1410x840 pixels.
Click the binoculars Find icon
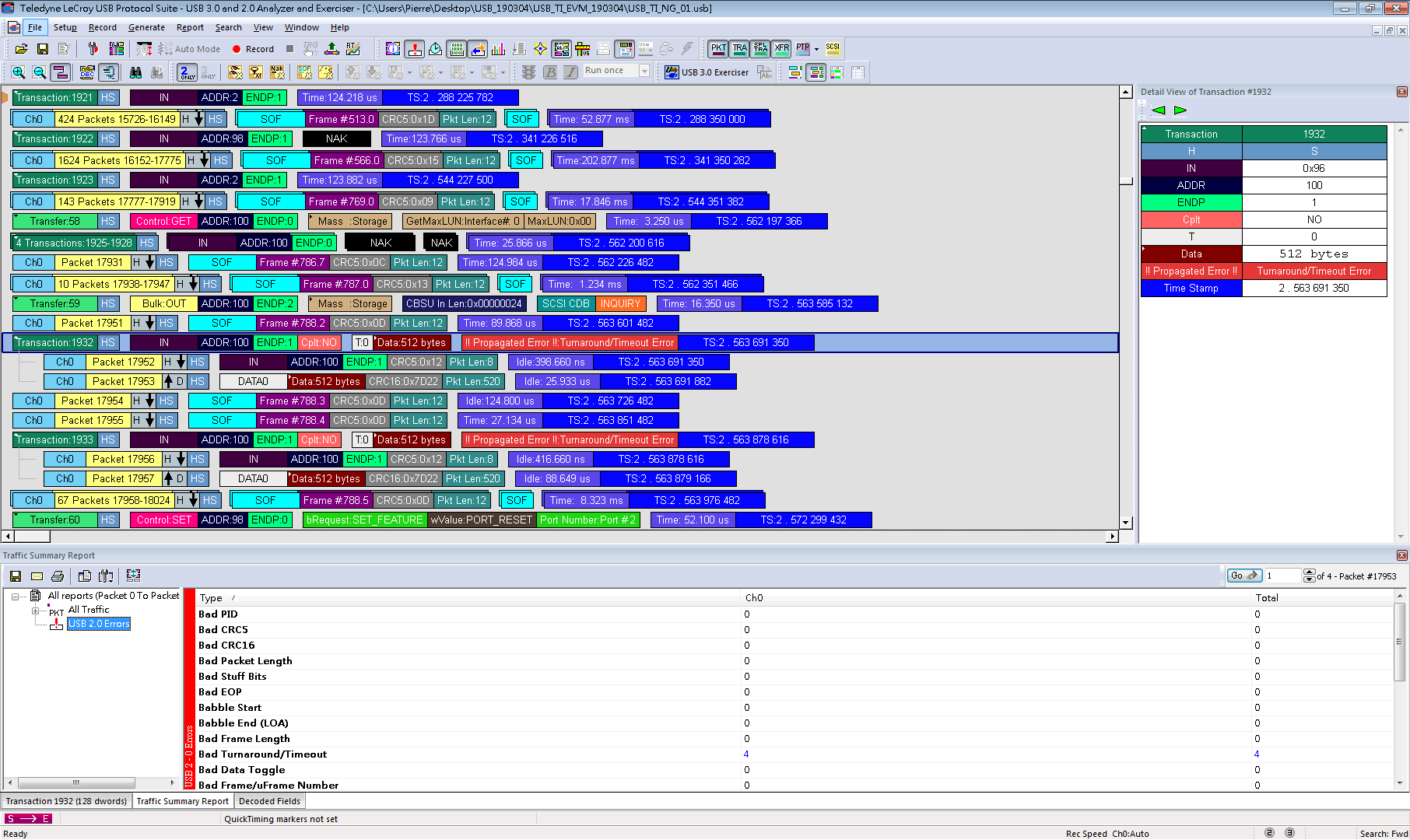click(x=136, y=72)
